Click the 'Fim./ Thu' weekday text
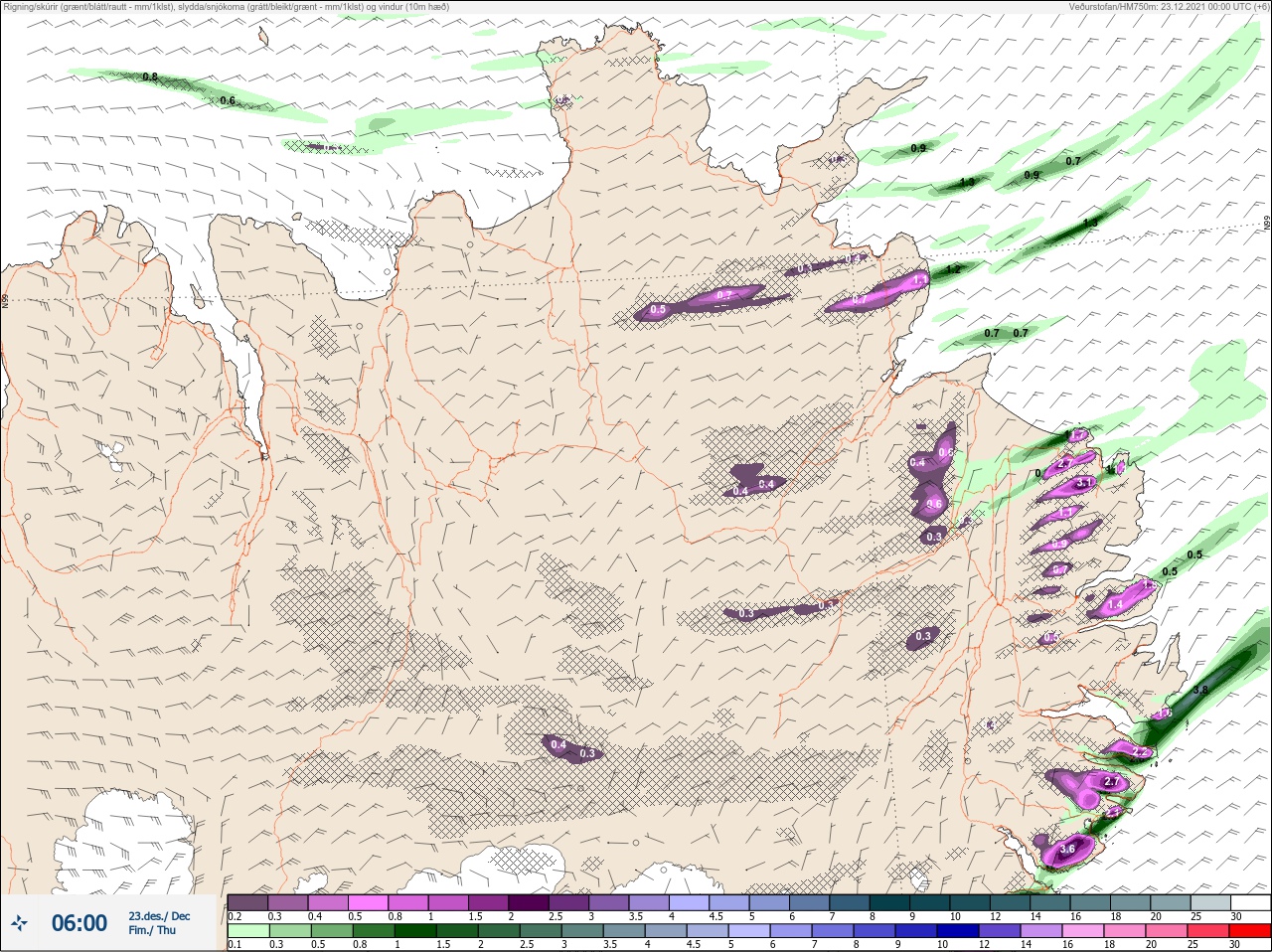 (x=152, y=930)
